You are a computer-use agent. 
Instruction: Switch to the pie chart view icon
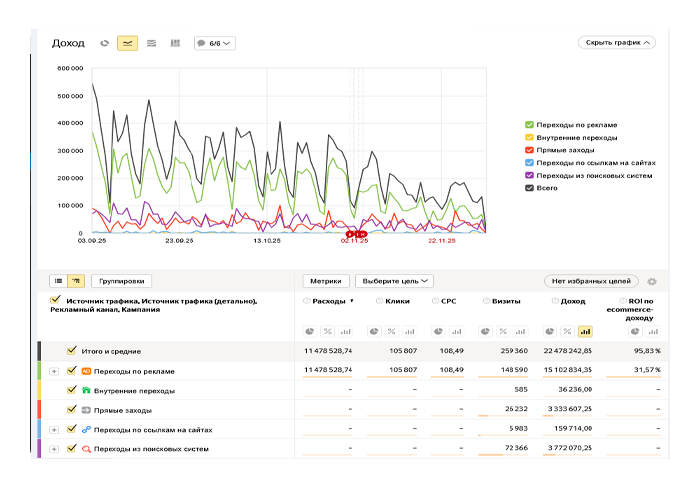[105, 43]
